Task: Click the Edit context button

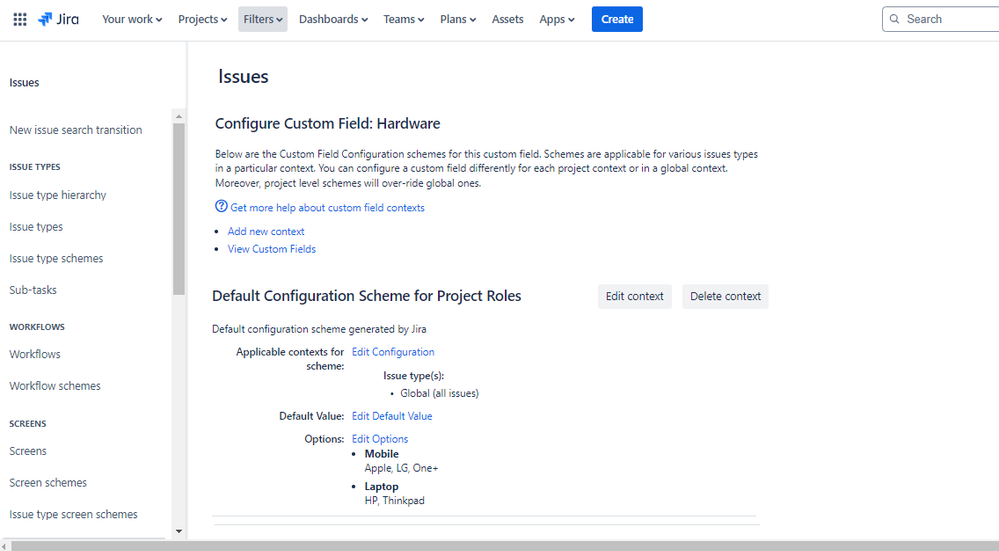Action: (x=635, y=296)
